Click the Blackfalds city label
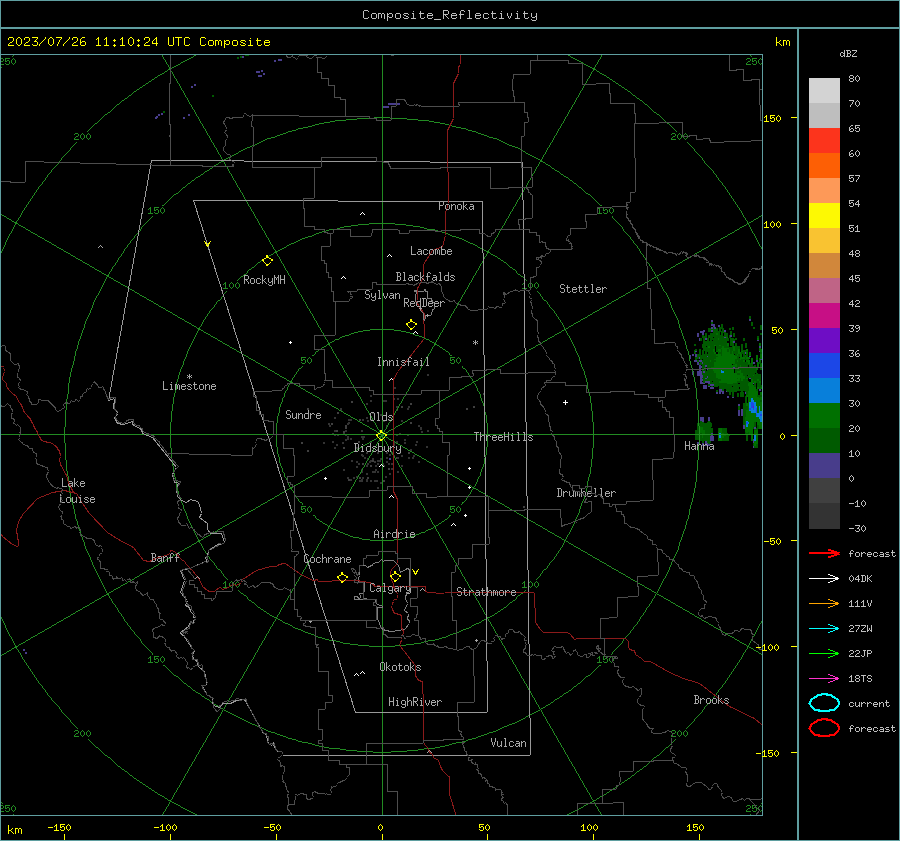Screen dimensions: 900x841 [x=425, y=277]
